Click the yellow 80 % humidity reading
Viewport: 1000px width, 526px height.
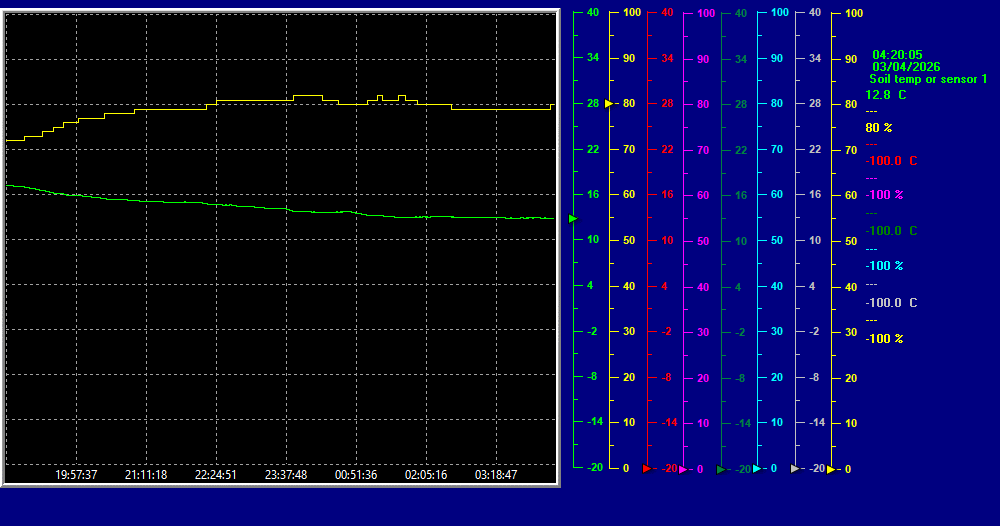tap(879, 128)
